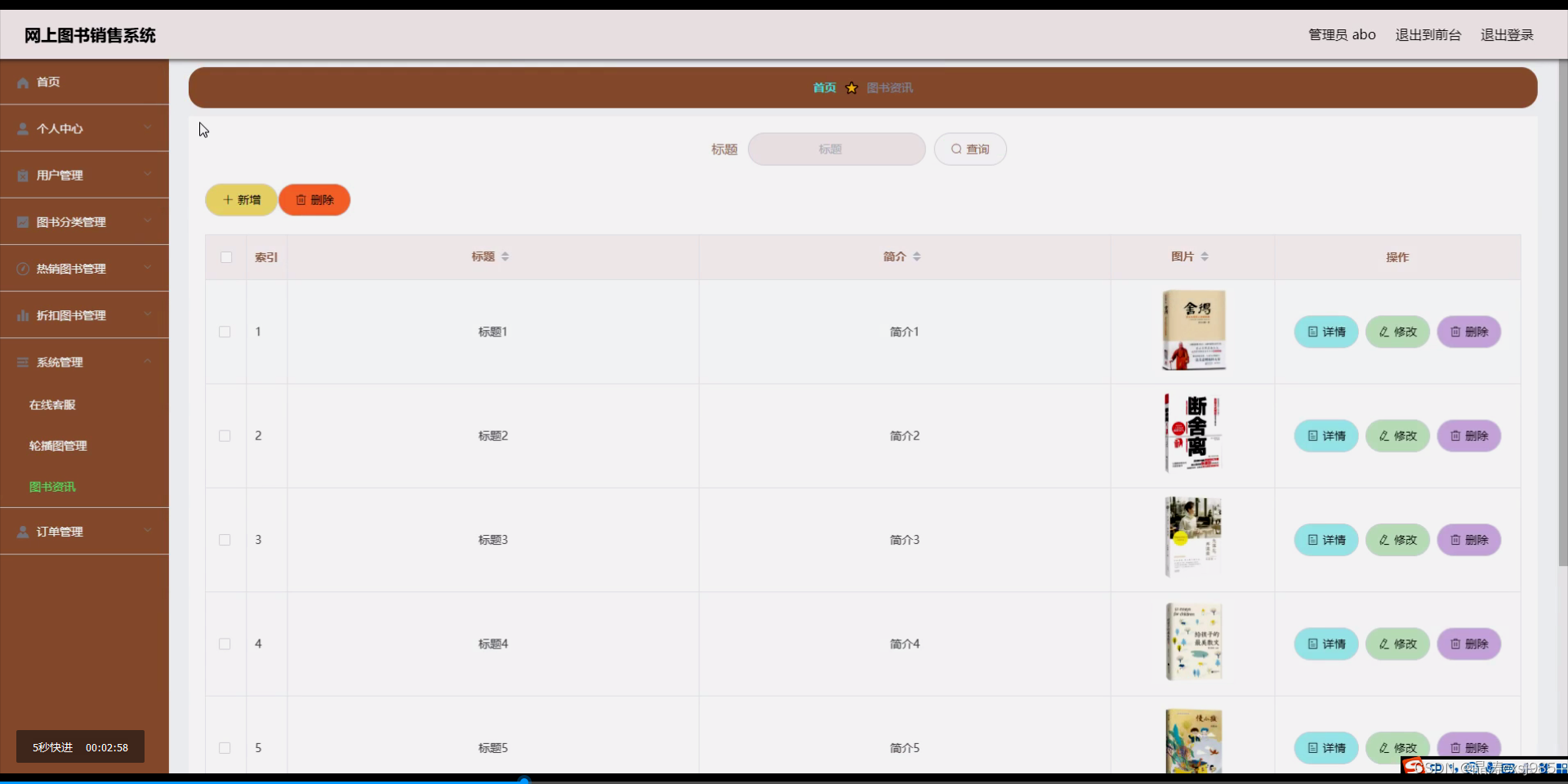Click 退出登录 link
1568x784 pixels.
tap(1507, 34)
